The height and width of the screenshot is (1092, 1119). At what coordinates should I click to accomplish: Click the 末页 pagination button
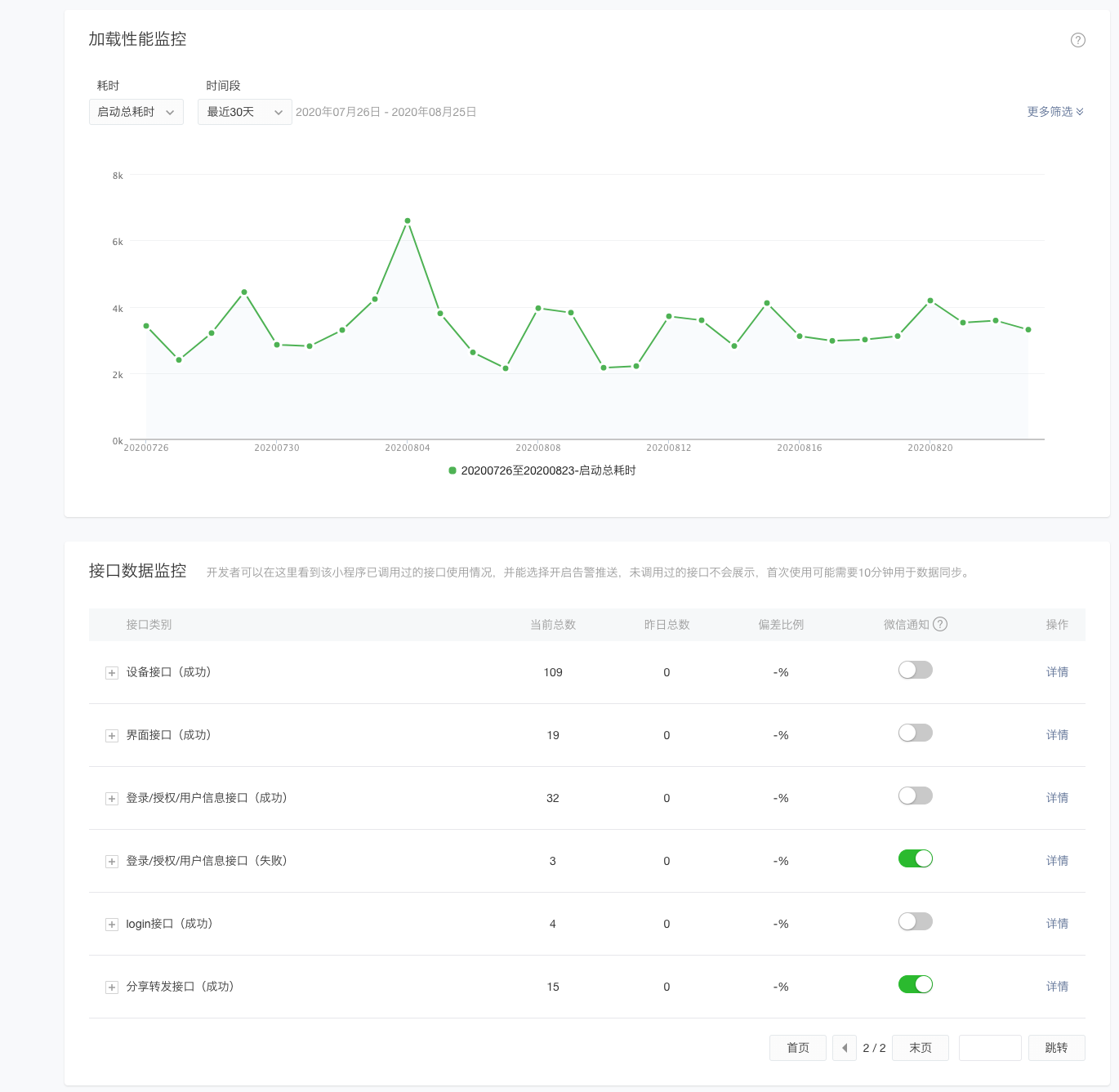click(921, 1048)
